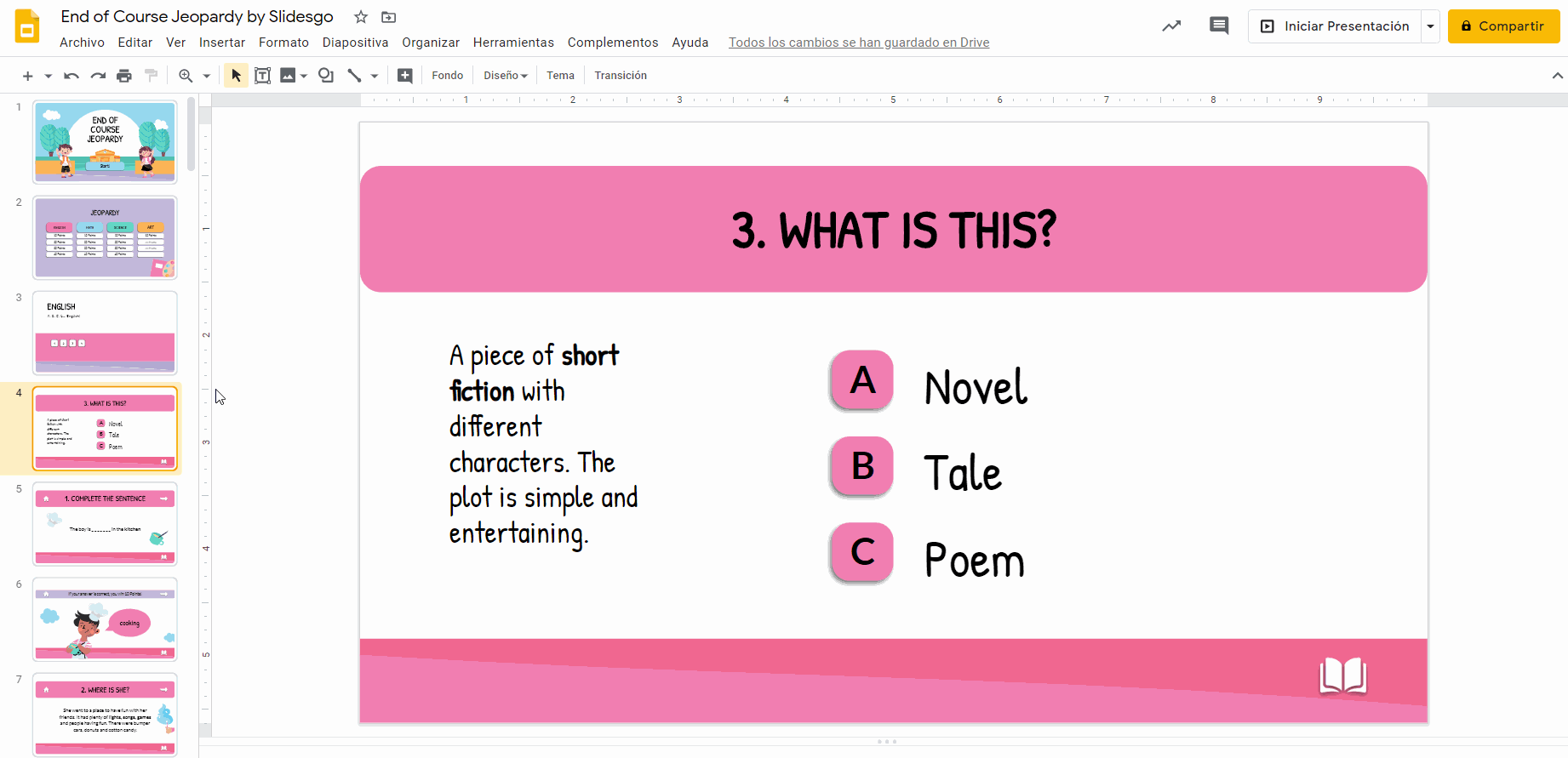Image resolution: width=1568 pixels, height=758 pixels.
Task: Start the presentation with Iniciar Presentación
Action: [1334, 26]
